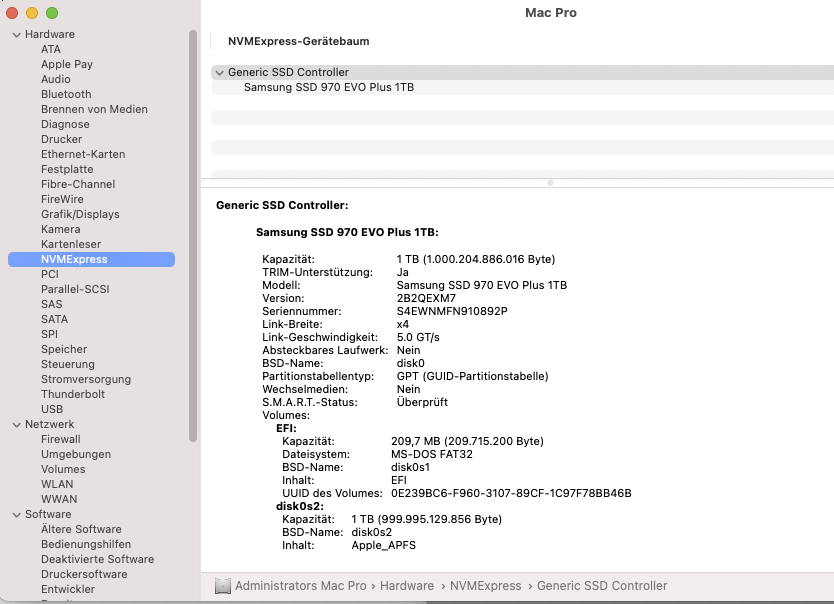
Task: Open Grafik/Displays entry
Action: (x=80, y=214)
